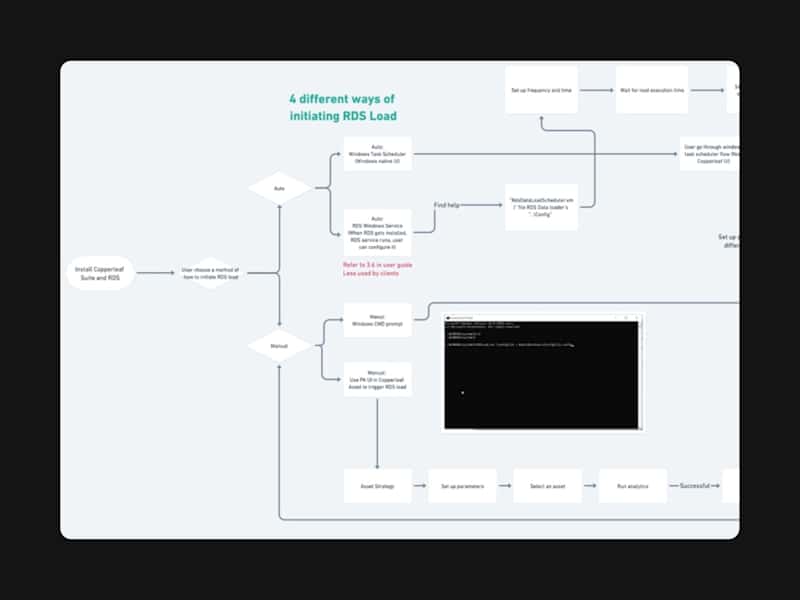The height and width of the screenshot is (600, 800).
Task: Click the Asset Strategy step box
Action: [x=378, y=486]
